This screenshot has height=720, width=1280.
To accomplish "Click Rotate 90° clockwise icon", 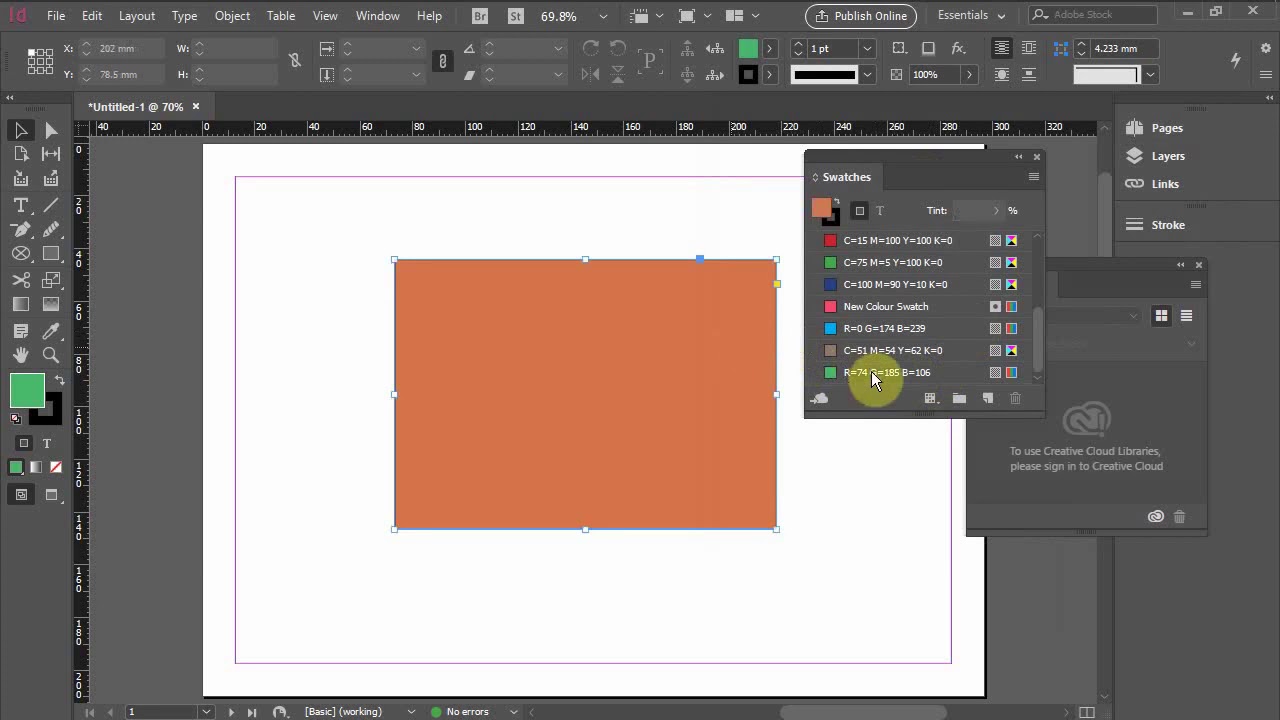I will point(591,49).
